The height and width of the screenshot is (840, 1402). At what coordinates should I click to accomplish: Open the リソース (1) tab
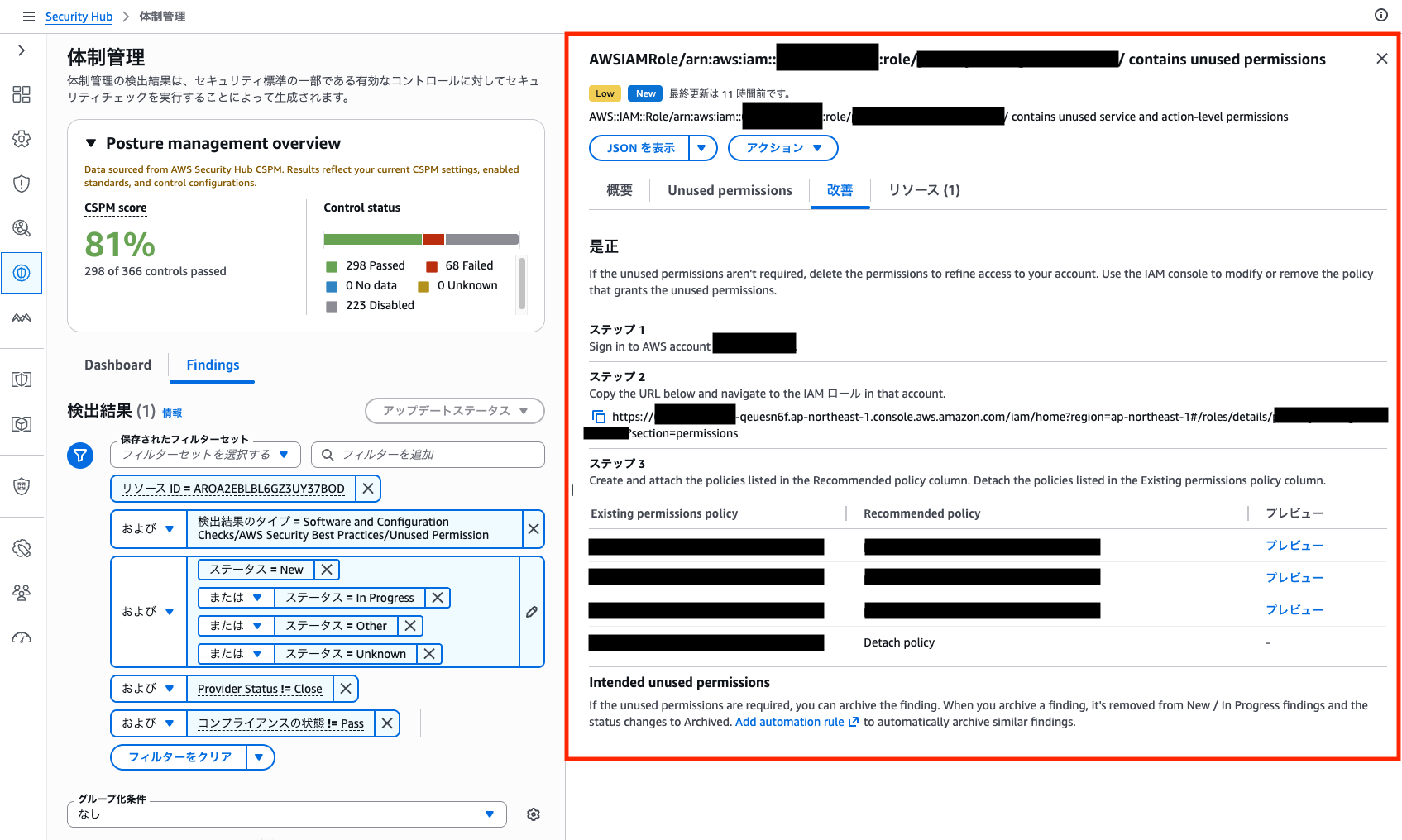(924, 190)
